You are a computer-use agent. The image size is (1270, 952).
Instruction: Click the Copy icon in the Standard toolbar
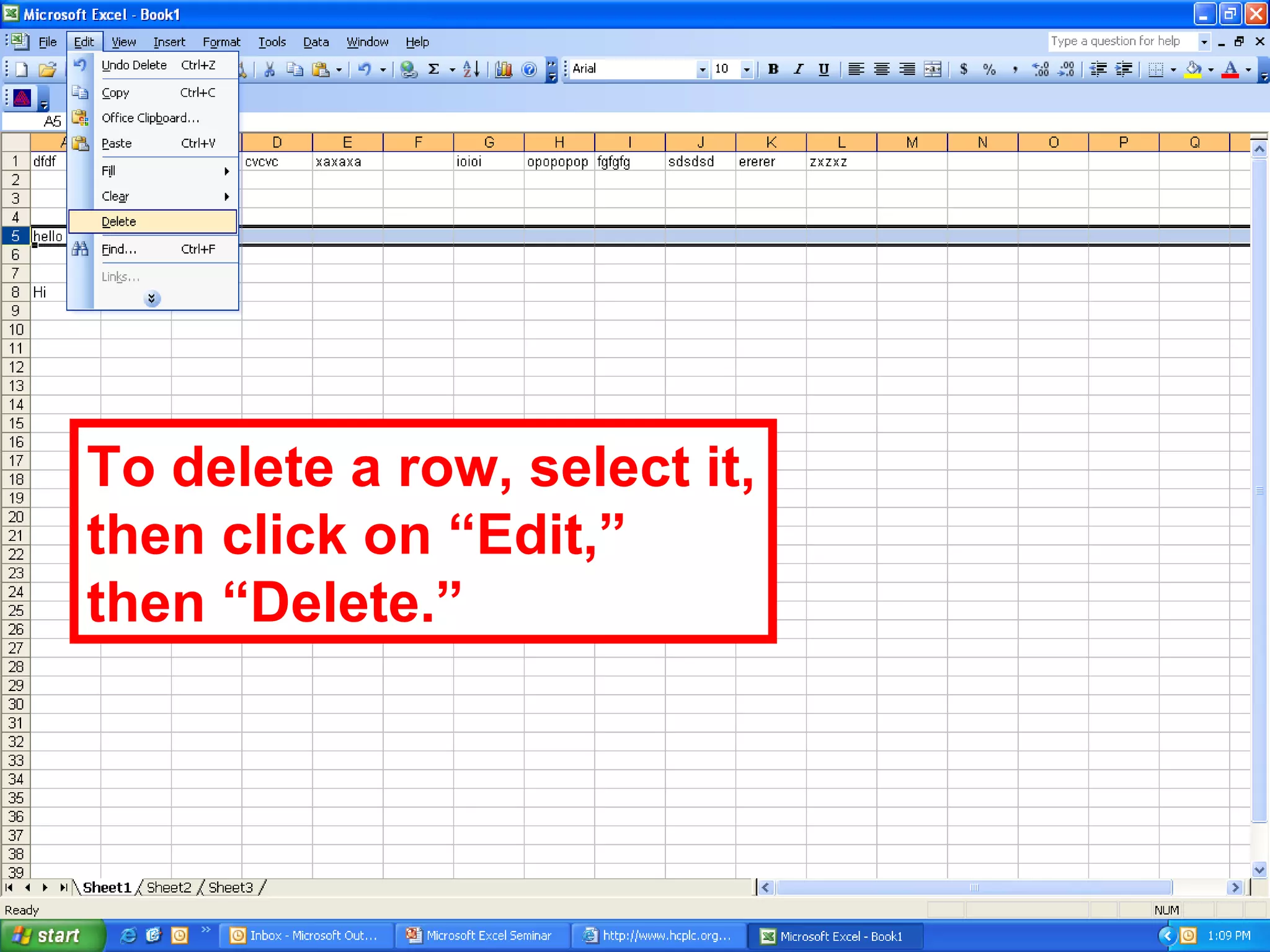pyautogui.click(x=295, y=69)
